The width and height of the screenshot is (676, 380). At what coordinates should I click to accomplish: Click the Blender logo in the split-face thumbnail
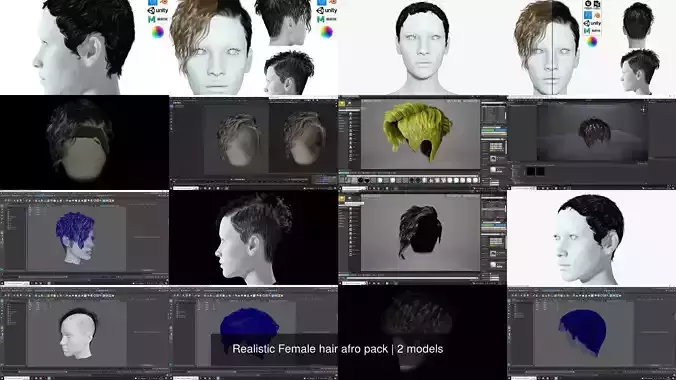coord(597,15)
